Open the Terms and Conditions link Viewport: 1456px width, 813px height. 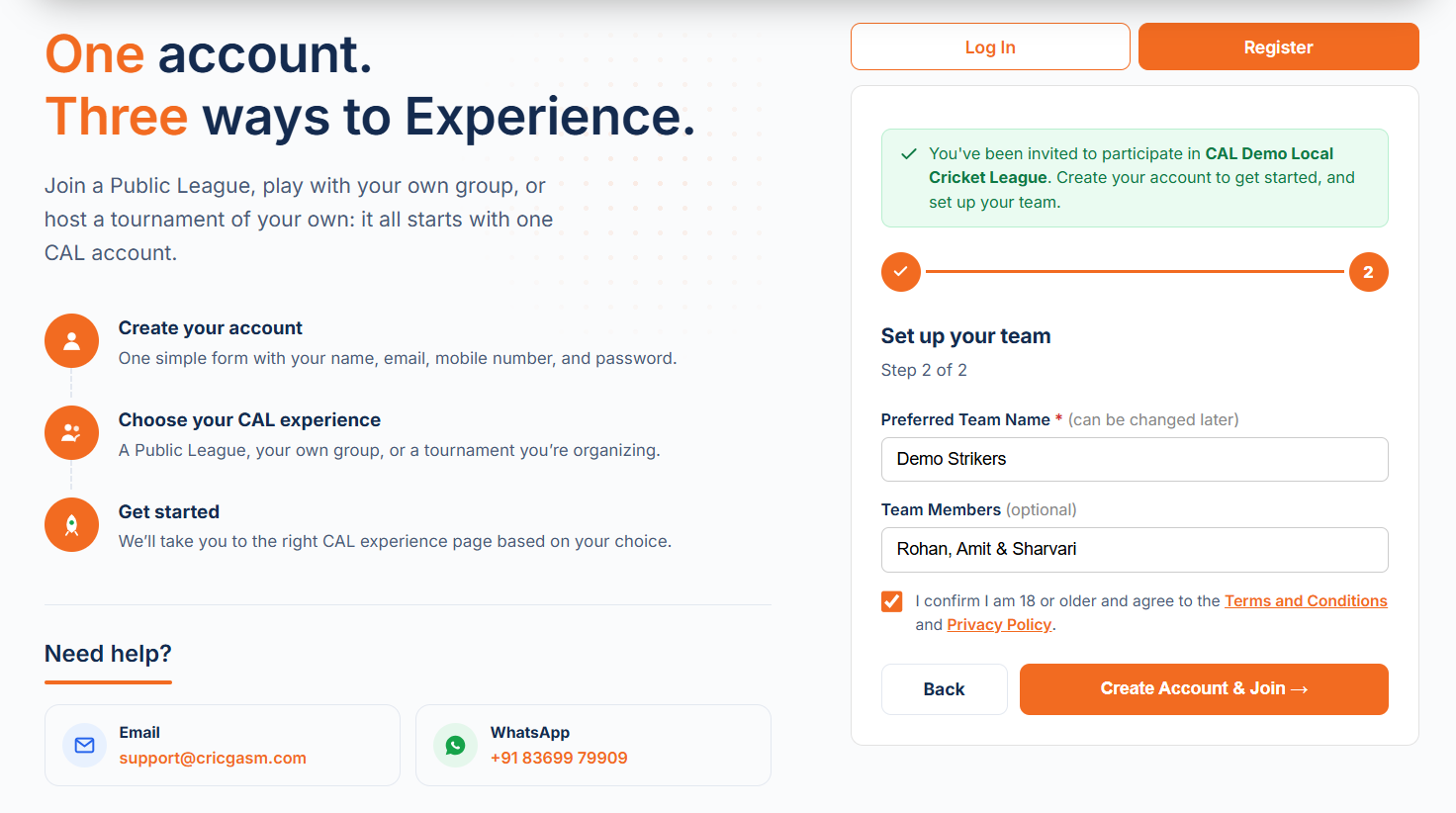(x=1306, y=601)
